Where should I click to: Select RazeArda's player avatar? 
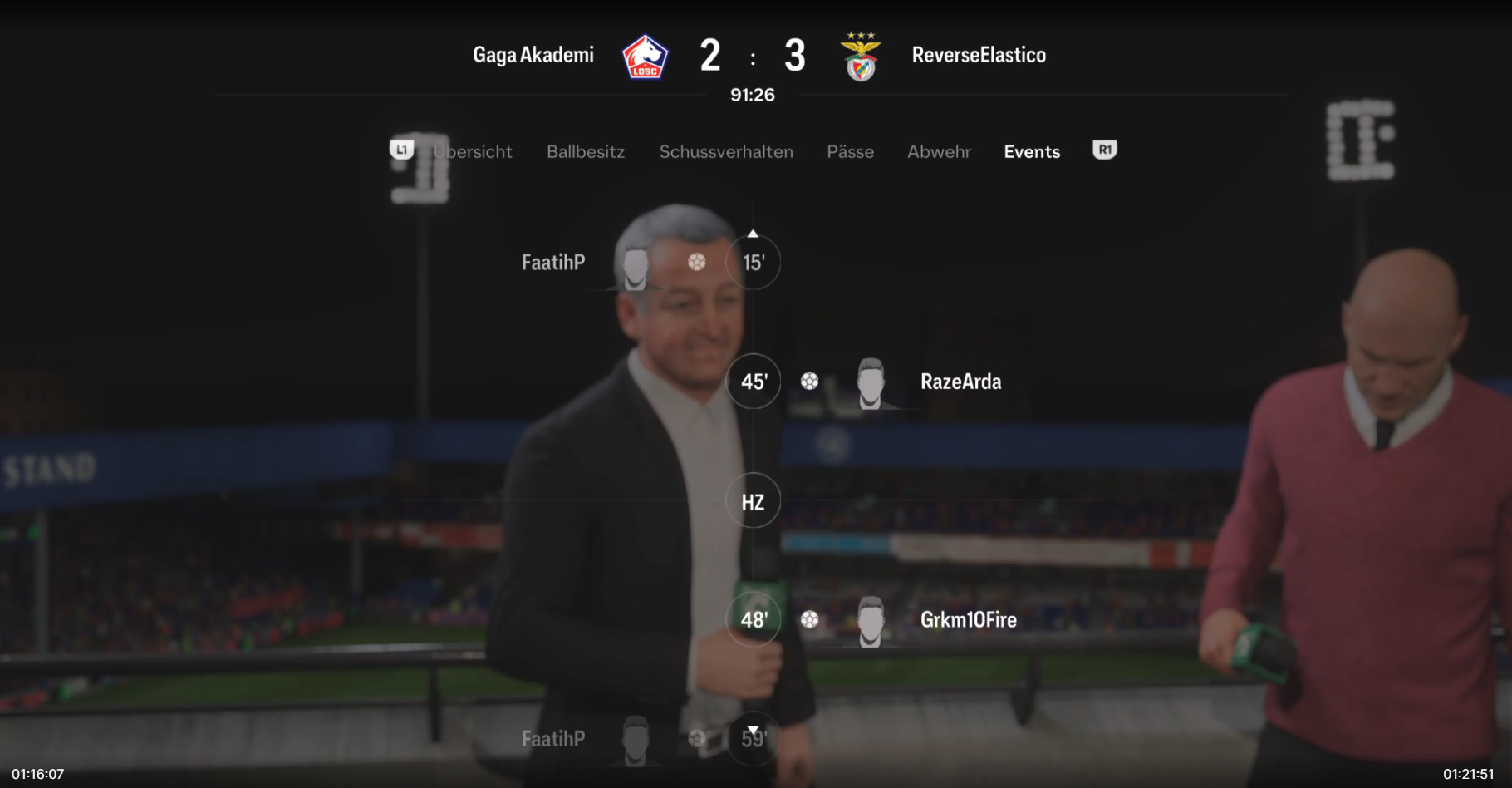870,382
